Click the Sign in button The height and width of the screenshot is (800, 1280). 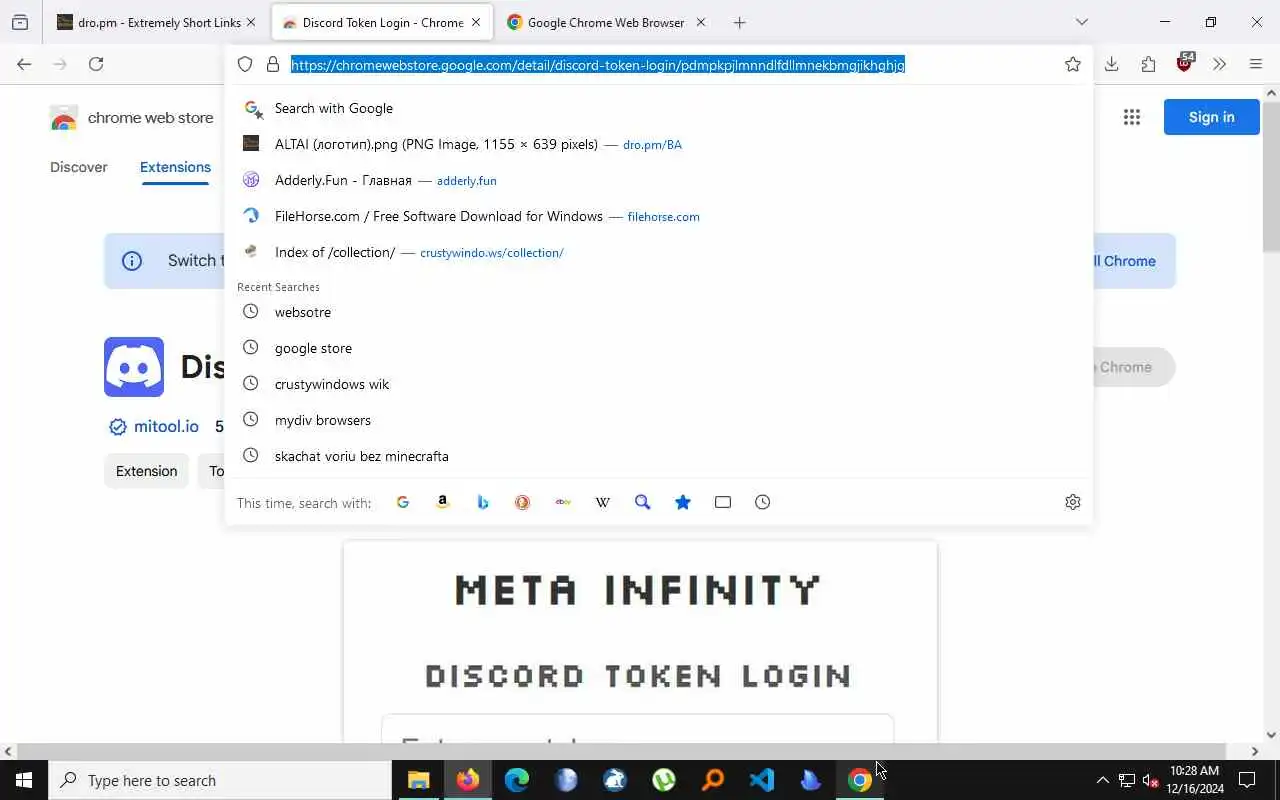click(x=1211, y=117)
